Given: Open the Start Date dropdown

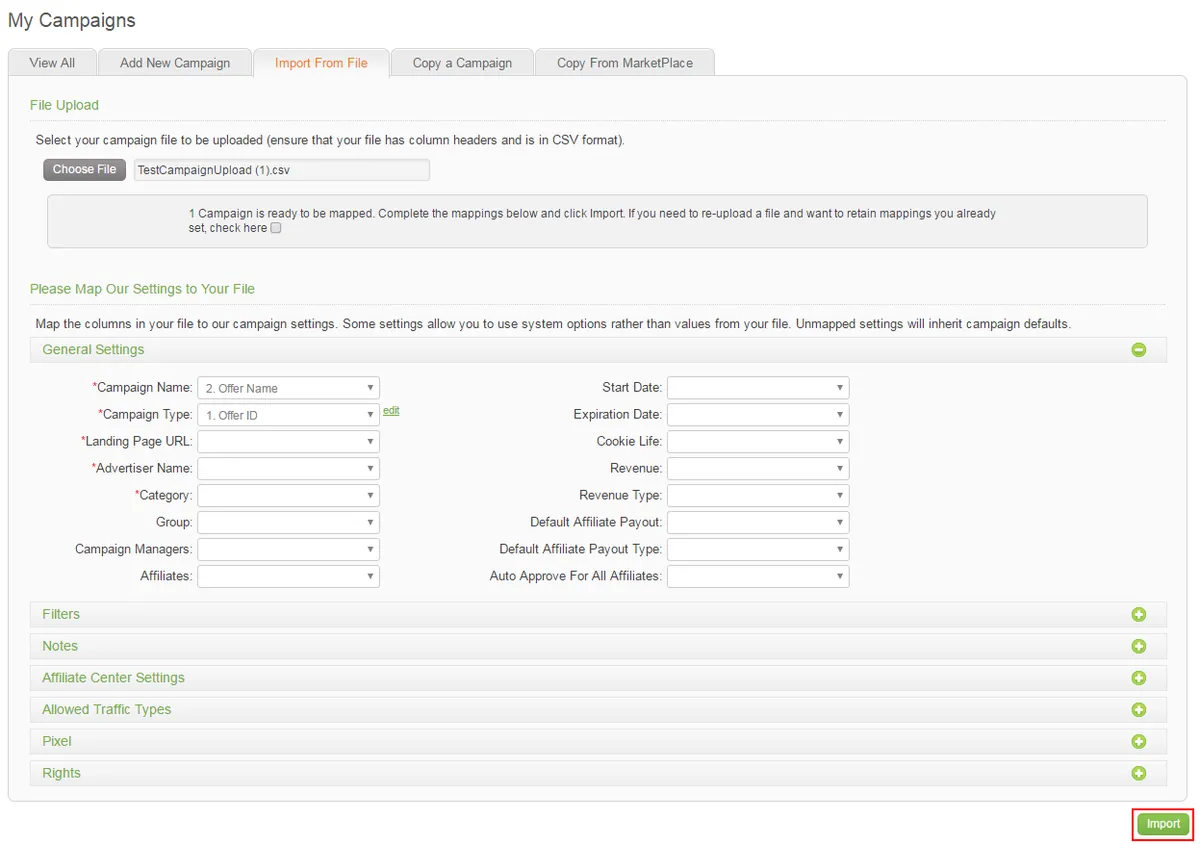Looking at the screenshot, I should coord(758,388).
